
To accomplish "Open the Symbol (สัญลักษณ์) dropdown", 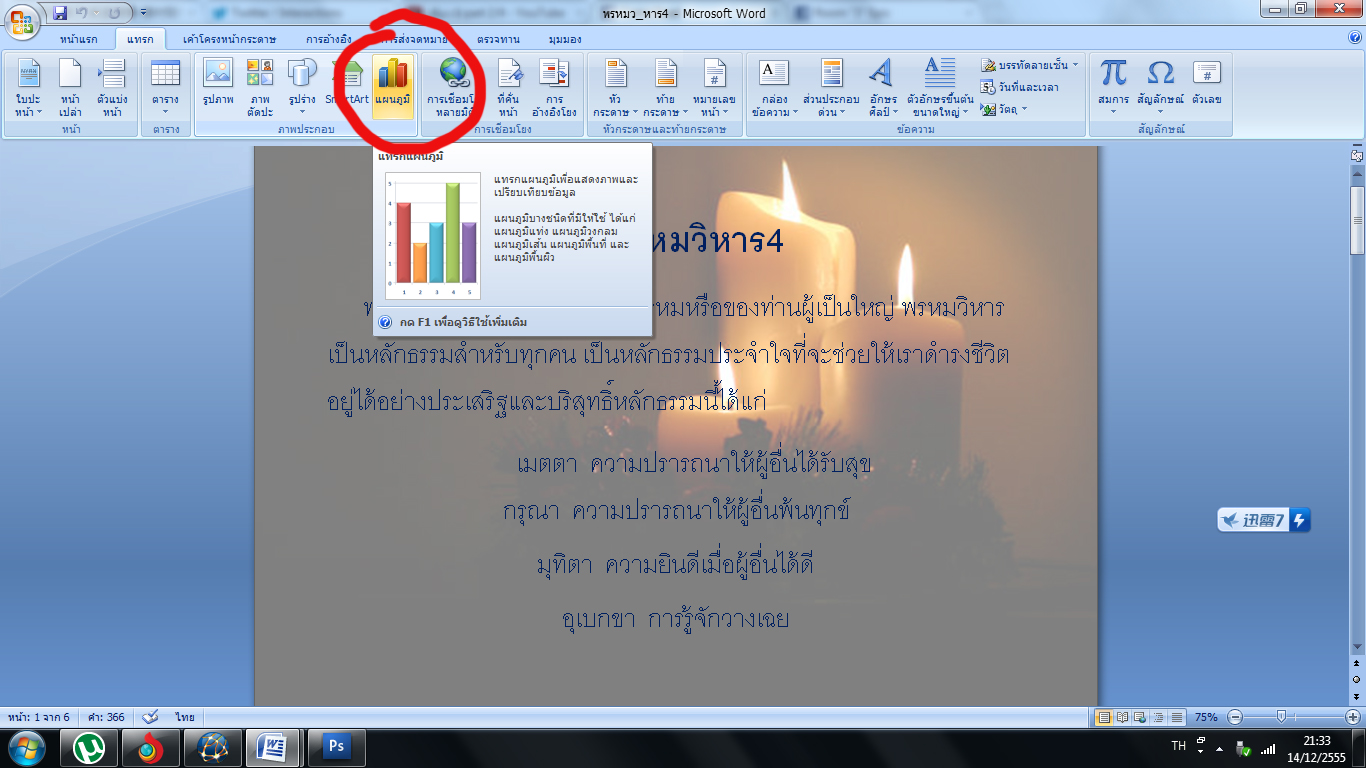I will coord(1160,87).
